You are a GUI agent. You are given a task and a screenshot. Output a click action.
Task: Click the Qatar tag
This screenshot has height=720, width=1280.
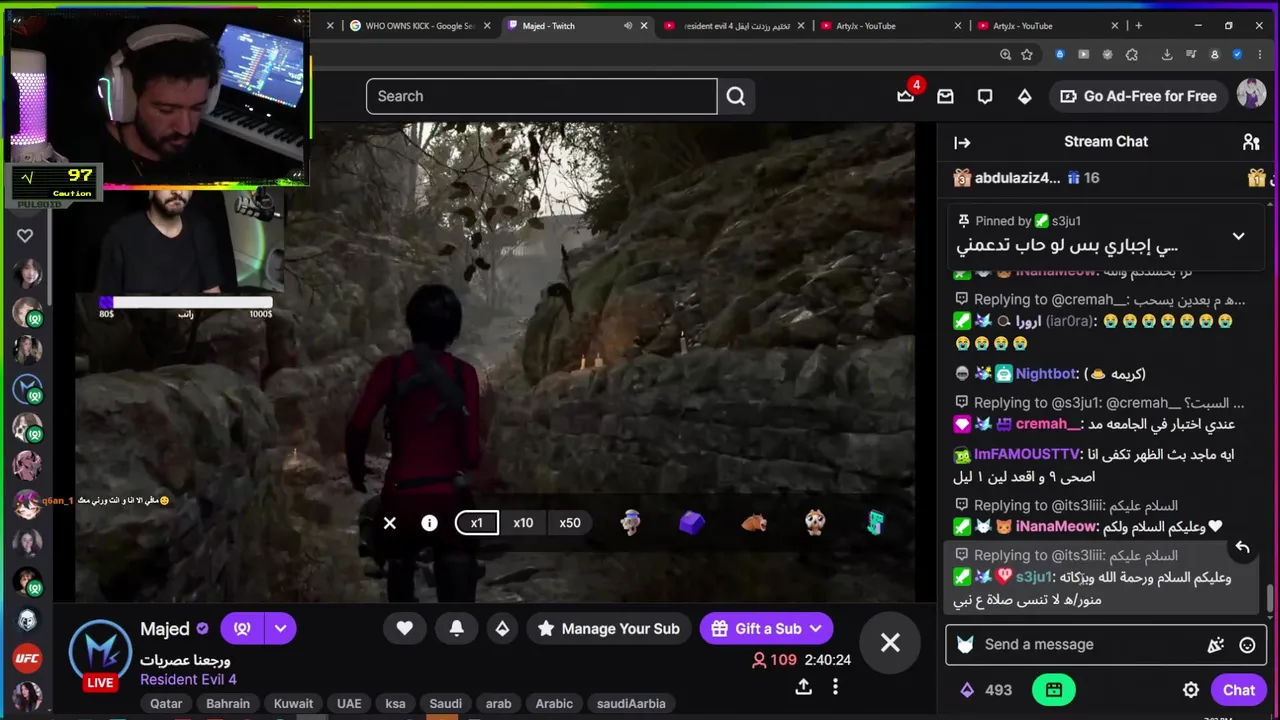tap(166, 703)
